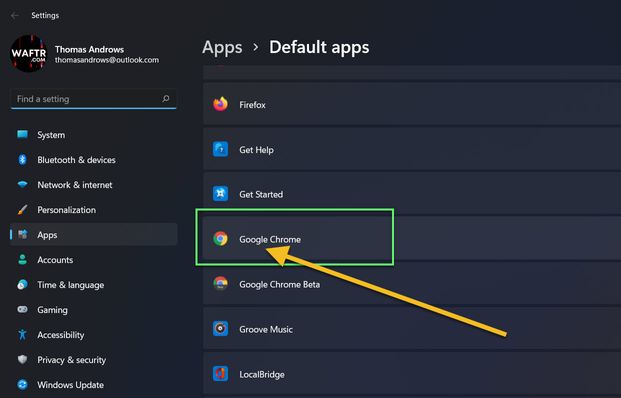Open the Google Chrome Beta row
This screenshot has width=621, height=398.
(412, 284)
